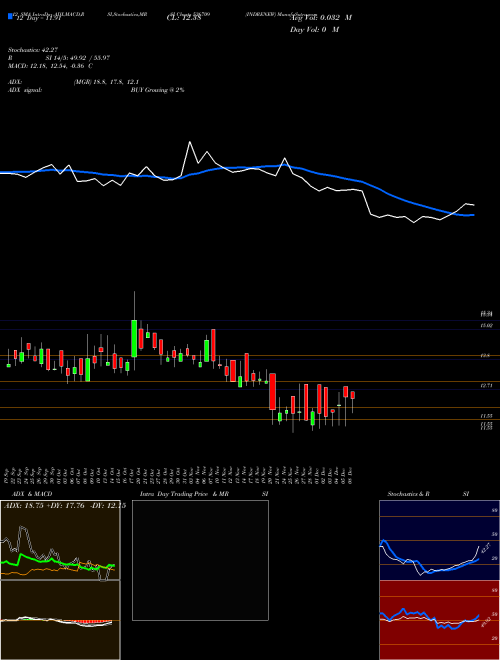The height and width of the screenshot is (660, 500).
Task: Click the blue 12-day SMA legend square
Action: 11,16
